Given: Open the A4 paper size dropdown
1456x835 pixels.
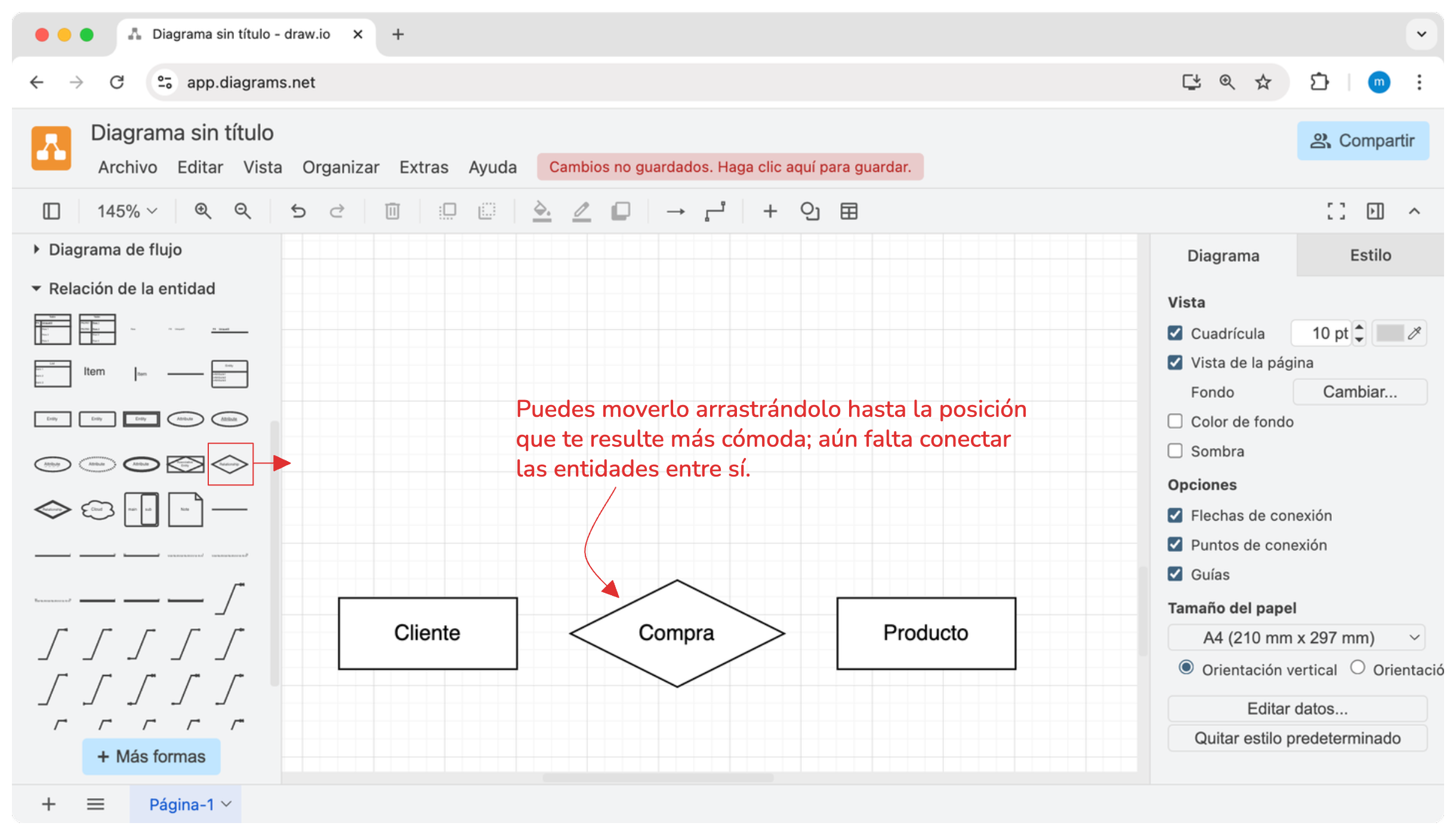Looking at the screenshot, I should 1296,638.
